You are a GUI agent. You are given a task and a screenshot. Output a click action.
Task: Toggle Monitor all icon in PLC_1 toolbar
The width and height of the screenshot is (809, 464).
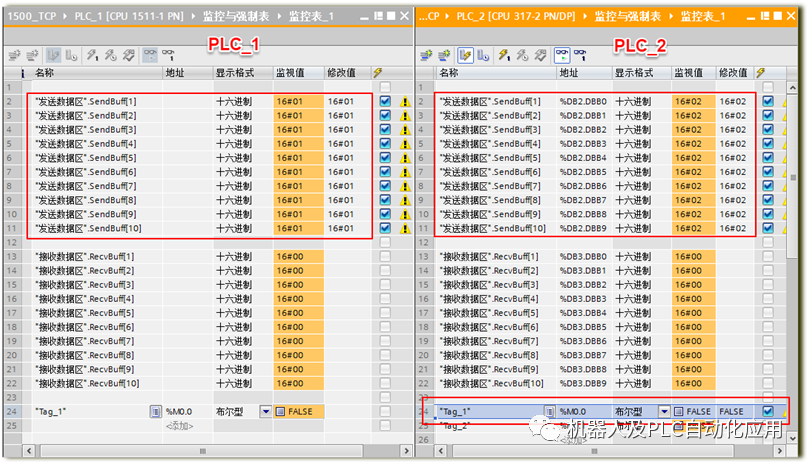[150, 55]
